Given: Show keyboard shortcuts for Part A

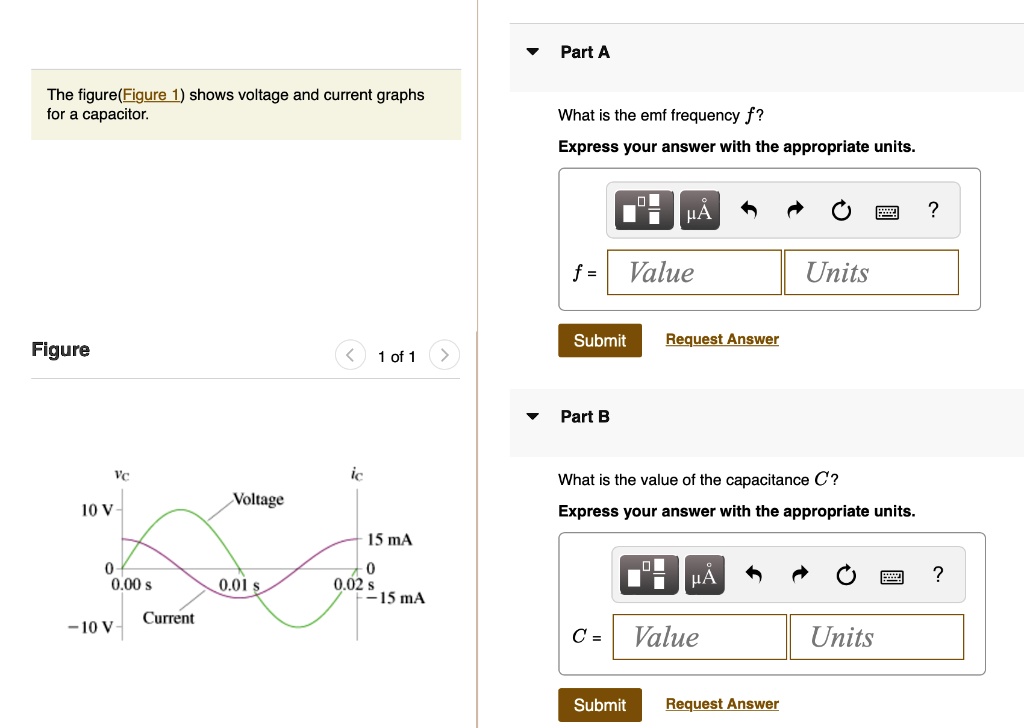Looking at the screenshot, I should [887, 212].
